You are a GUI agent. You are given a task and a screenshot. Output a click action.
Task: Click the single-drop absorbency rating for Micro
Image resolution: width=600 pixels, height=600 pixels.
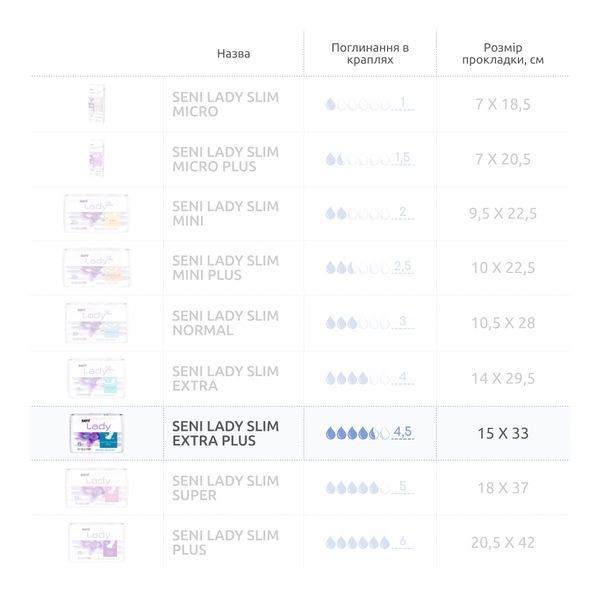370,104
